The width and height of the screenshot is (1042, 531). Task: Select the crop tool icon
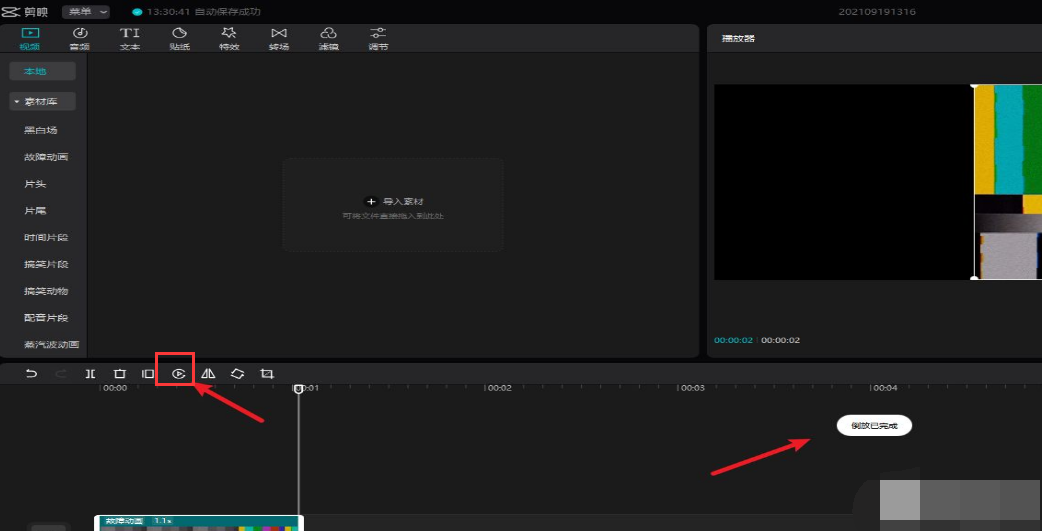267,373
